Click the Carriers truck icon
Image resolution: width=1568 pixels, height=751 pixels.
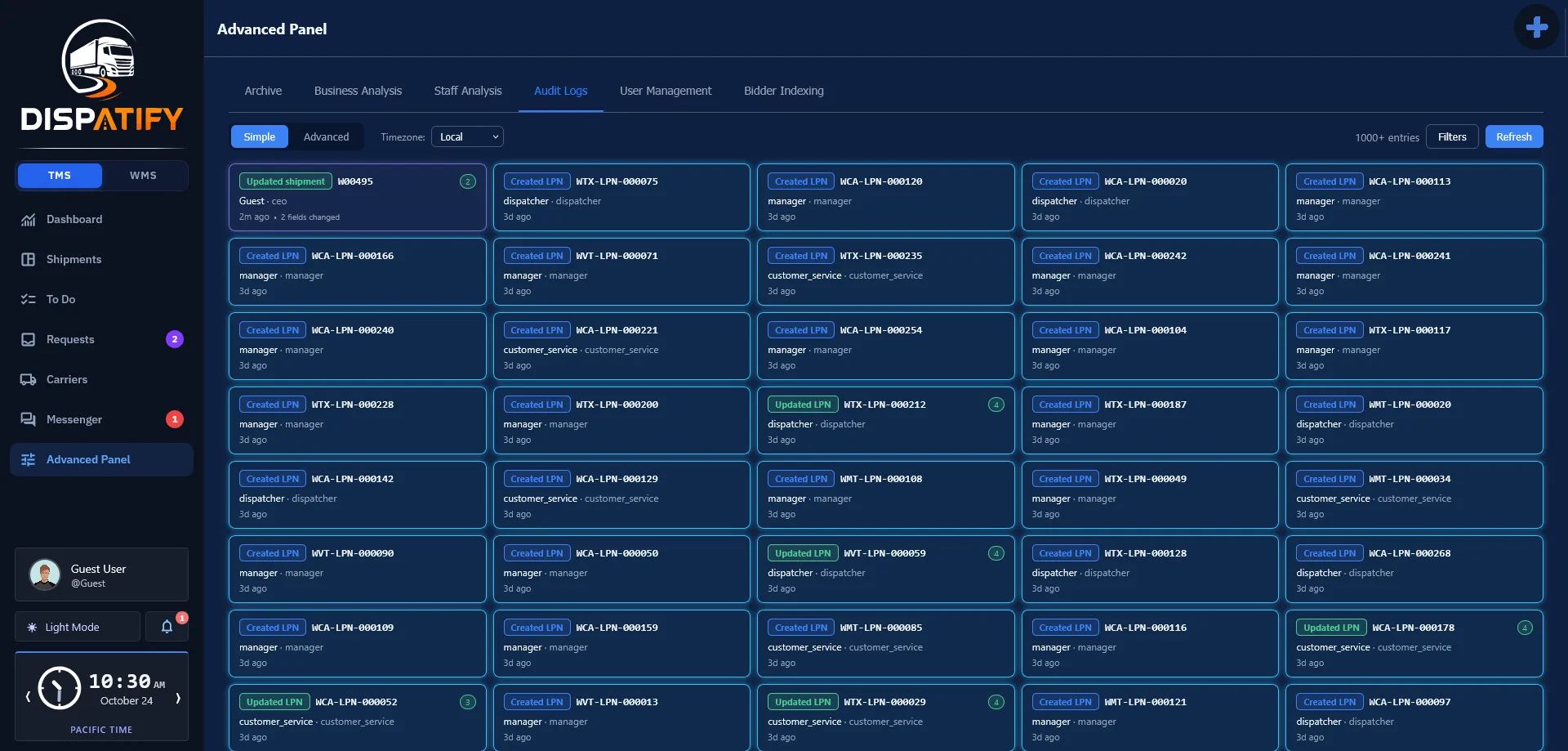pos(28,379)
